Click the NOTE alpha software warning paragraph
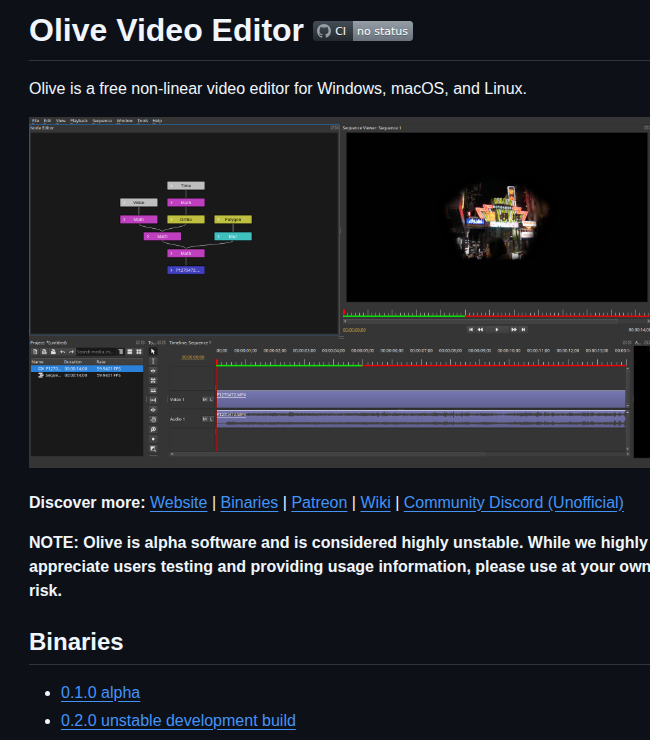 coord(339,566)
